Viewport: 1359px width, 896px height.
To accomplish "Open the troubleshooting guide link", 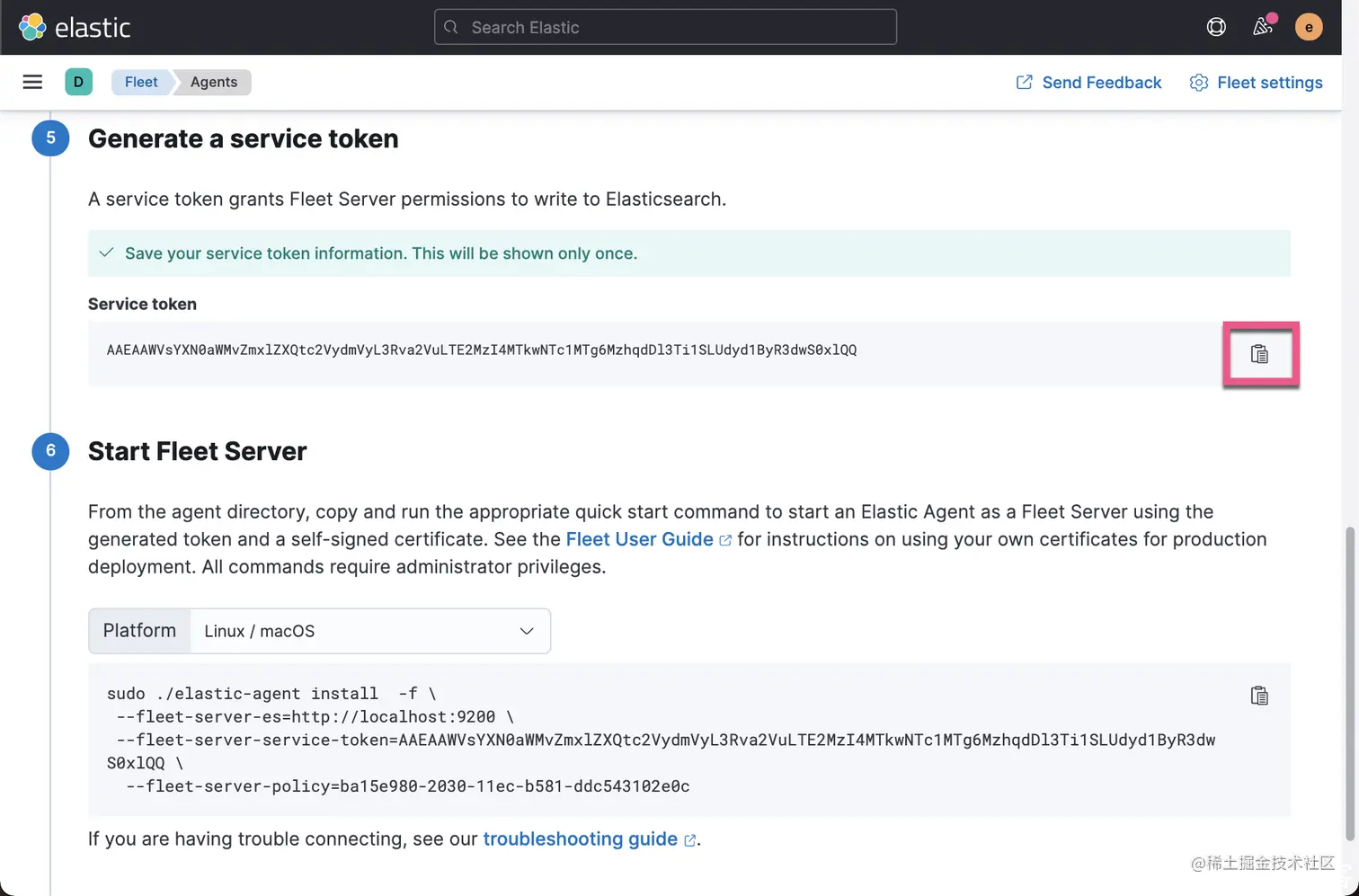I will click(x=580, y=838).
